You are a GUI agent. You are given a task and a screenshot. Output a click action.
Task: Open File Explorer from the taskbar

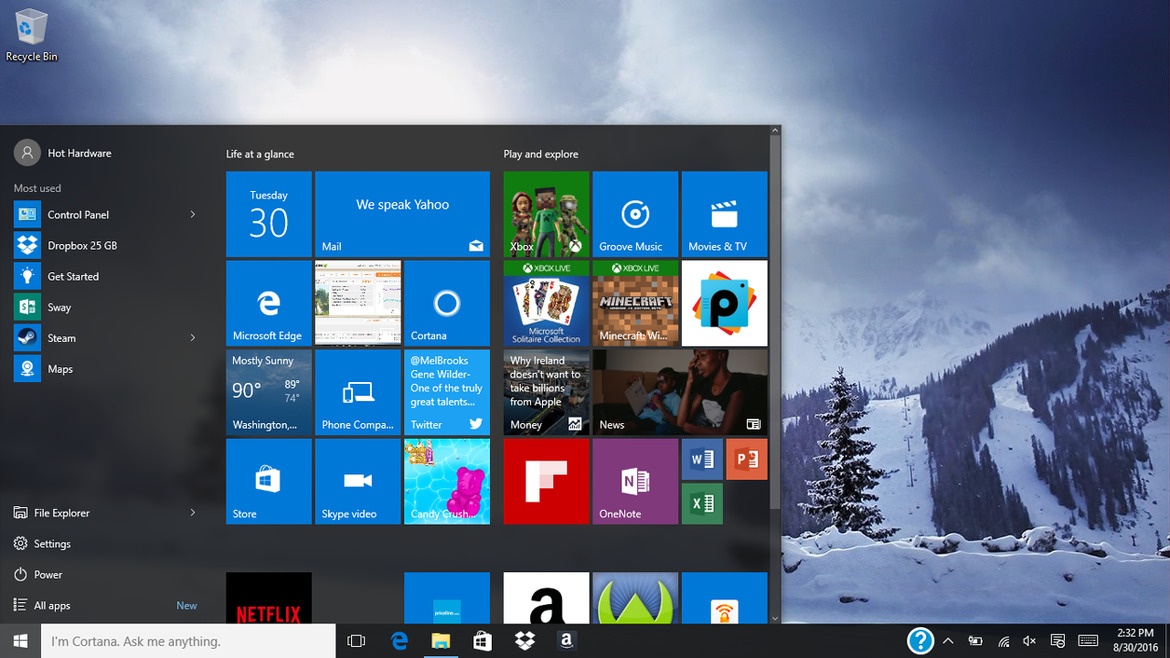[x=441, y=641]
